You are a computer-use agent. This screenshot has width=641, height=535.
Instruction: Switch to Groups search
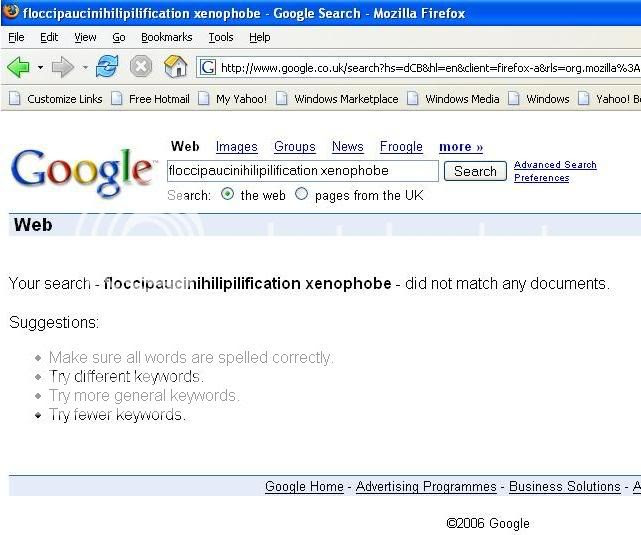(x=295, y=147)
